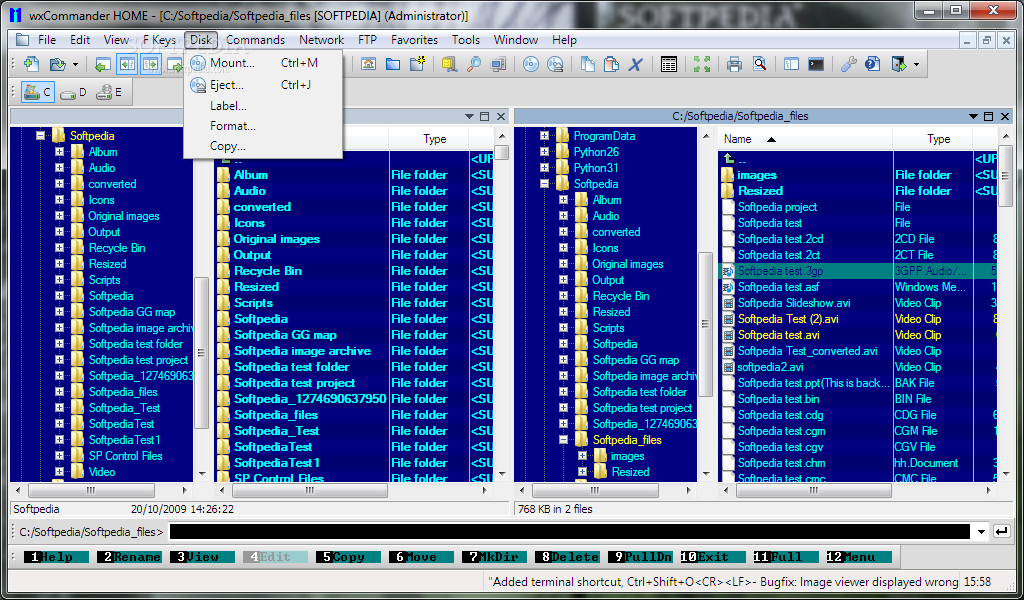Click the 1 Help function key button

(x=56, y=557)
